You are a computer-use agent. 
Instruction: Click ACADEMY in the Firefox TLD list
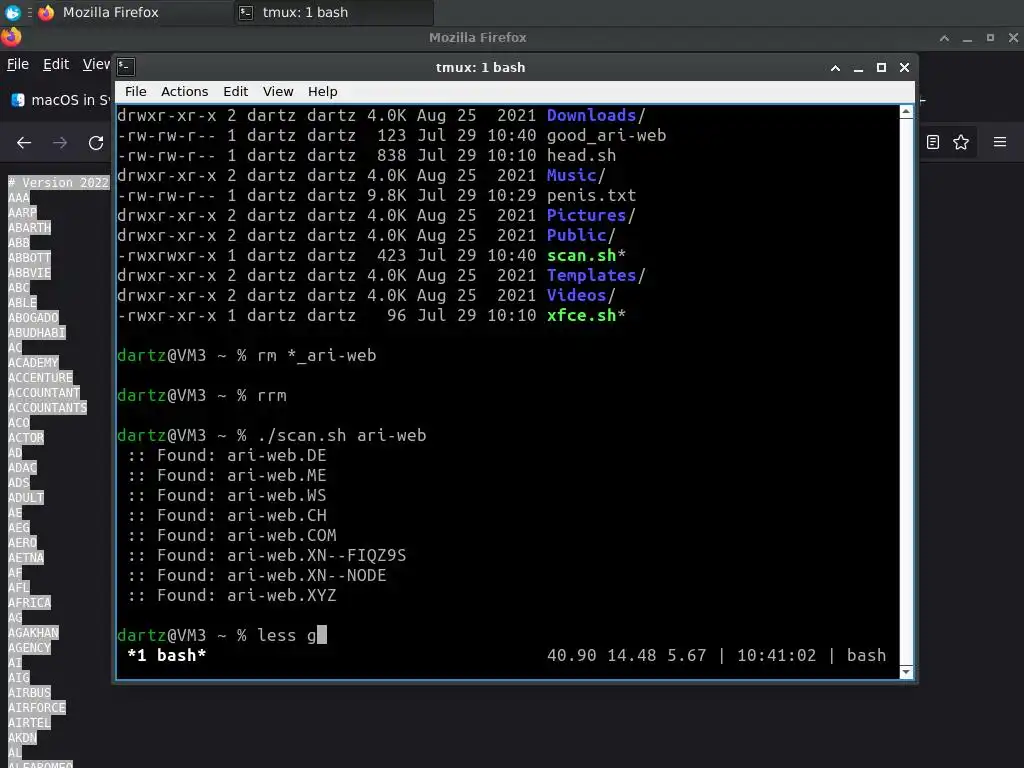[x=33, y=362]
